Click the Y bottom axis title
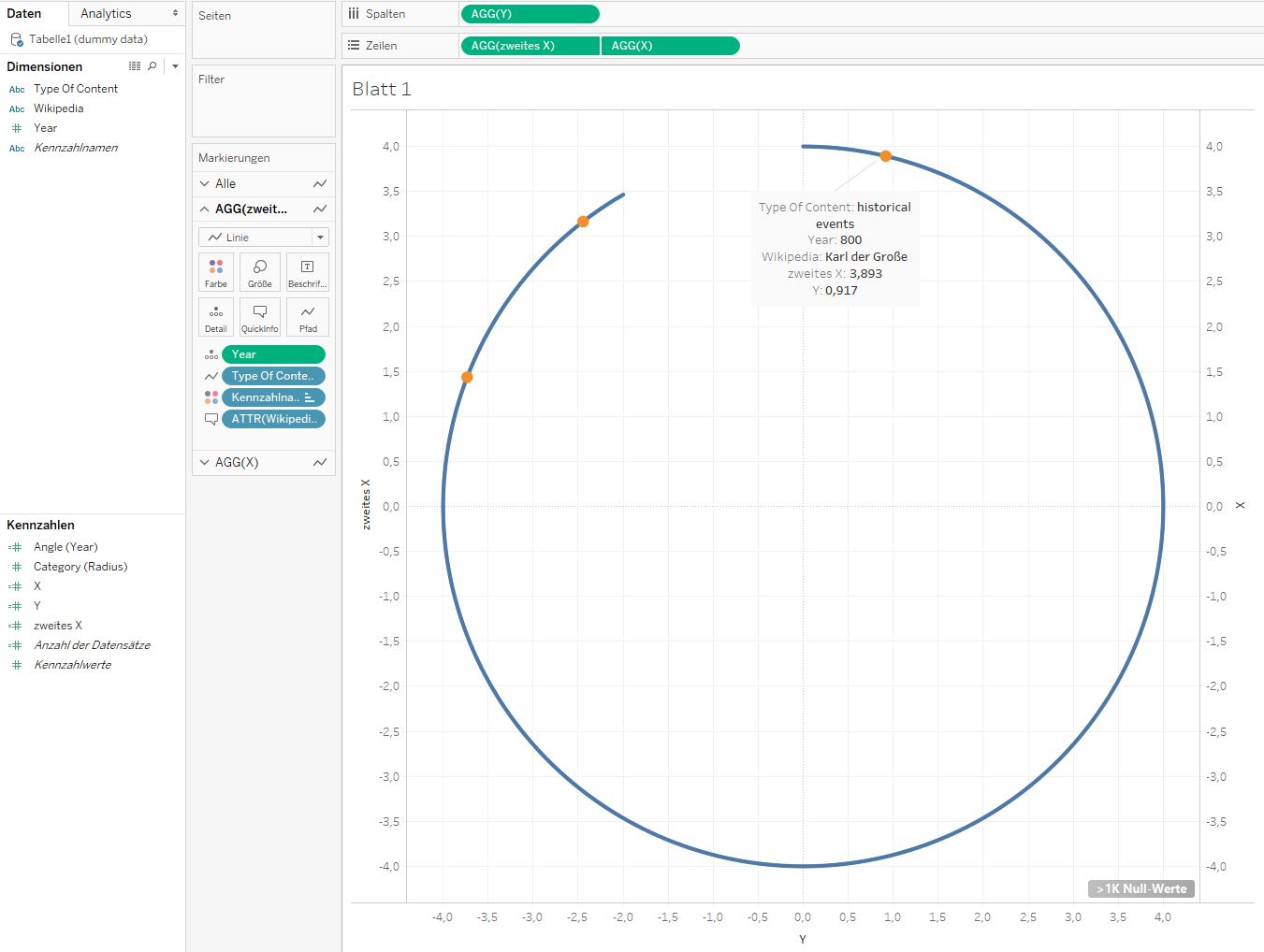The image size is (1264, 952). (803, 939)
